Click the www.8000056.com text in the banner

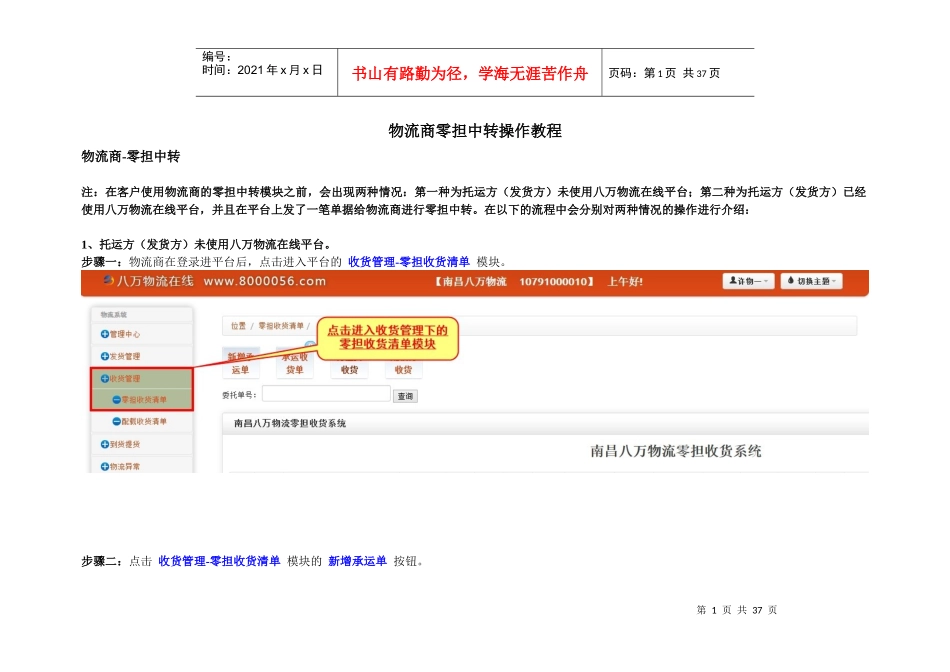265,281
